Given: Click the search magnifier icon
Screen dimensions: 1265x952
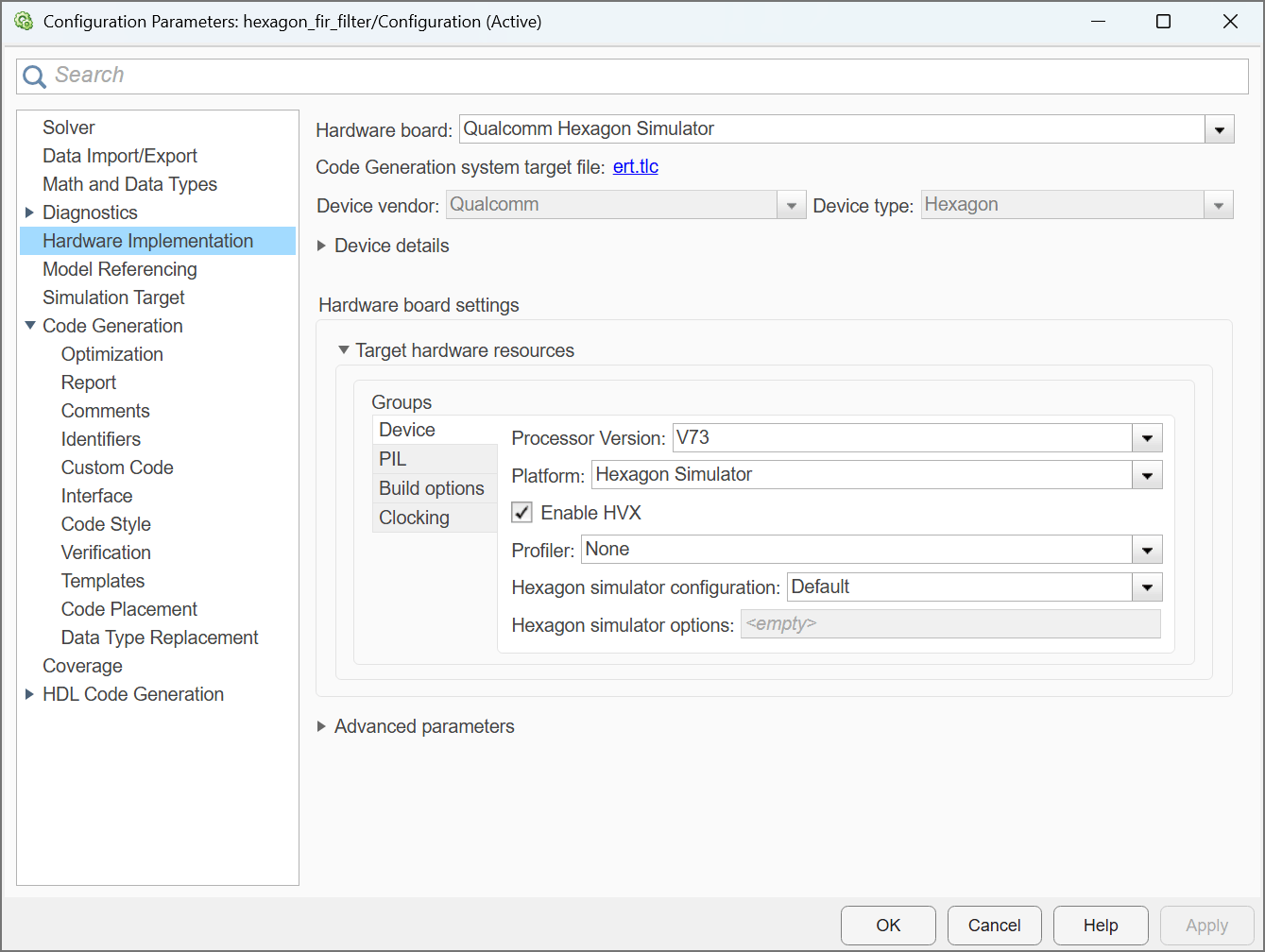Looking at the screenshot, I should click(34, 76).
